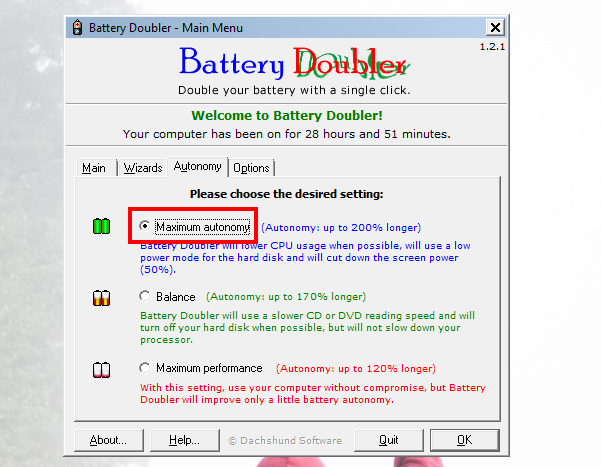Click the version number 1.2.1
Viewport: 601px width, 467px height.
click(492, 47)
